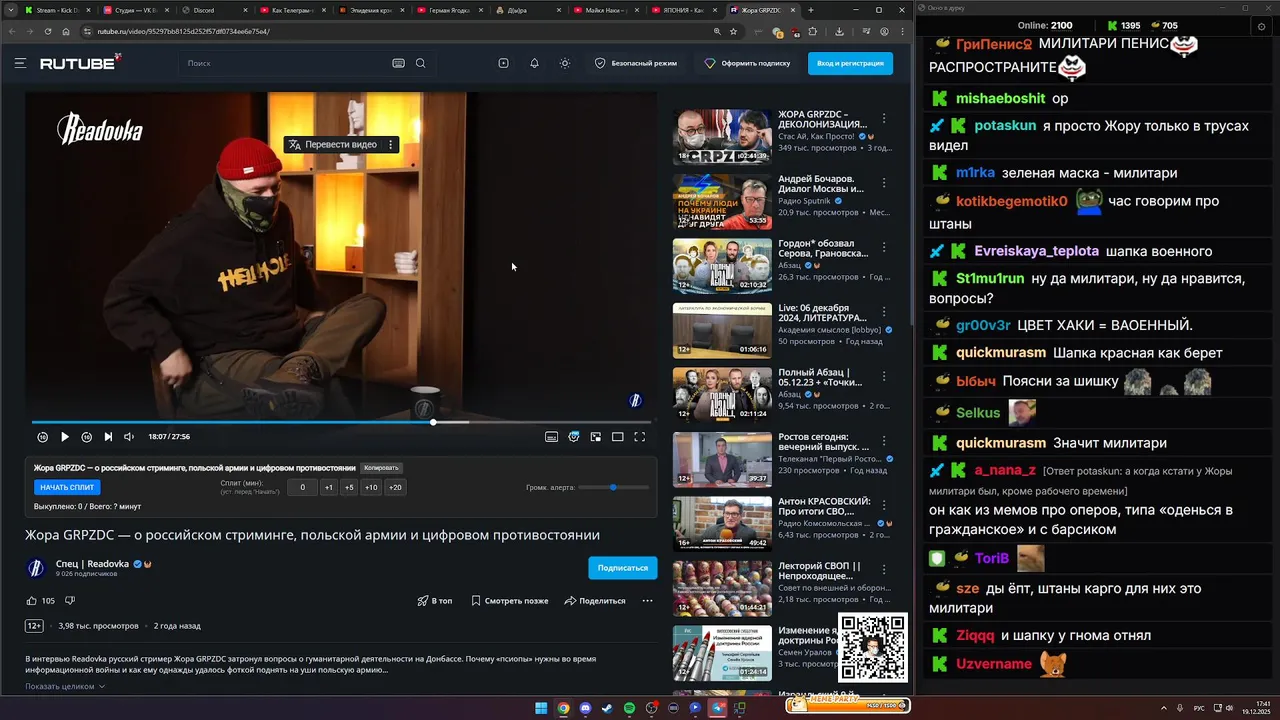Viewport: 1280px width, 720px height.
Task: Rewind ten seconds in player
Action: tap(42, 437)
